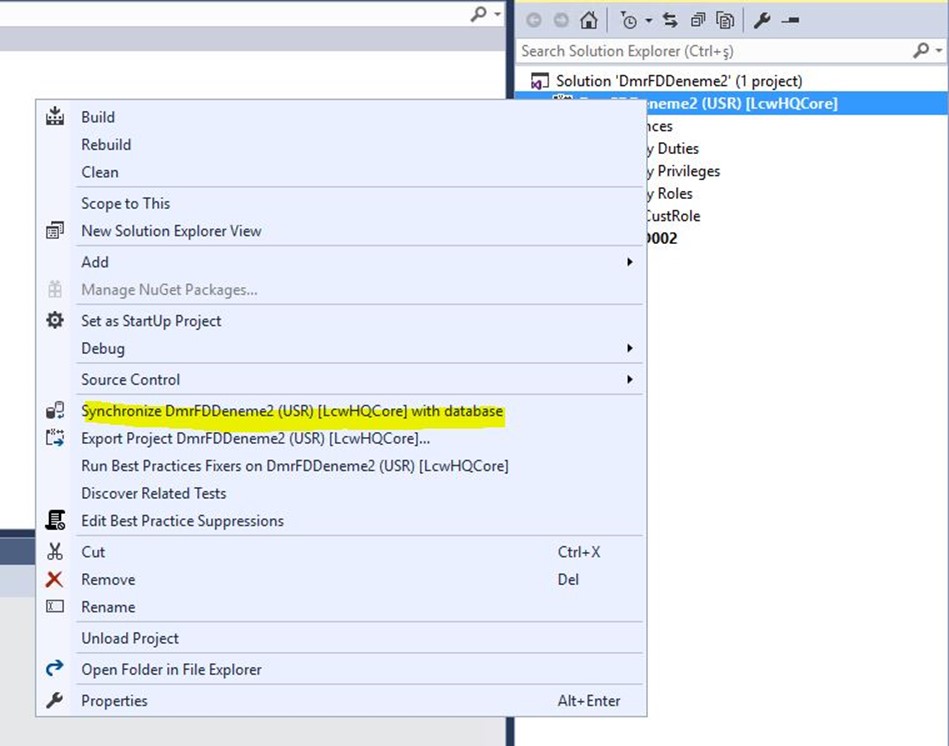
Task: Choose Discover Related Tests
Action: click(x=154, y=493)
